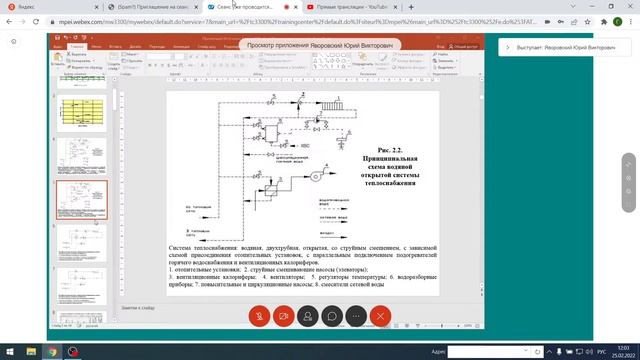The height and width of the screenshot is (360, 640).
Task: Open tab search dropdown arrow
Action: [573, 7]
